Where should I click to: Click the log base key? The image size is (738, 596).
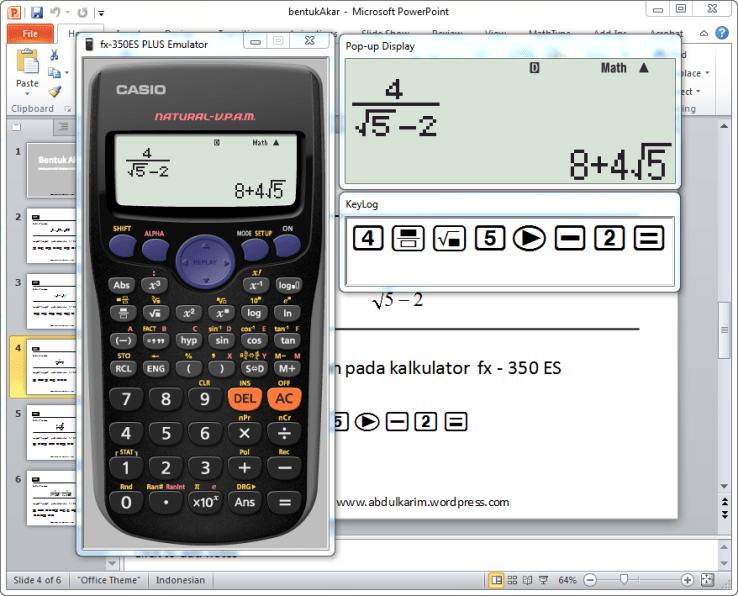click(288, 285)
